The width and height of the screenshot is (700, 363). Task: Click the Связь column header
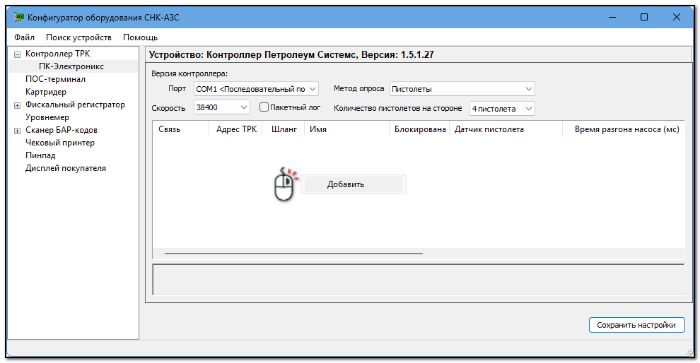180,129
